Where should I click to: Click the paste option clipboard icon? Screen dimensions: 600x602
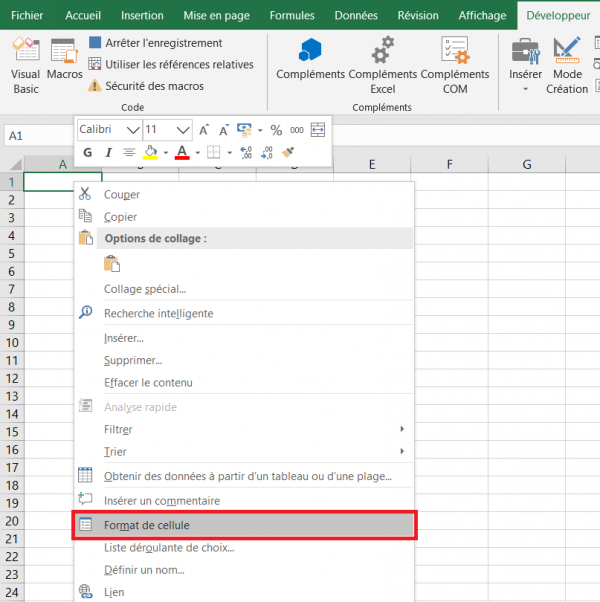coord(112,264)
